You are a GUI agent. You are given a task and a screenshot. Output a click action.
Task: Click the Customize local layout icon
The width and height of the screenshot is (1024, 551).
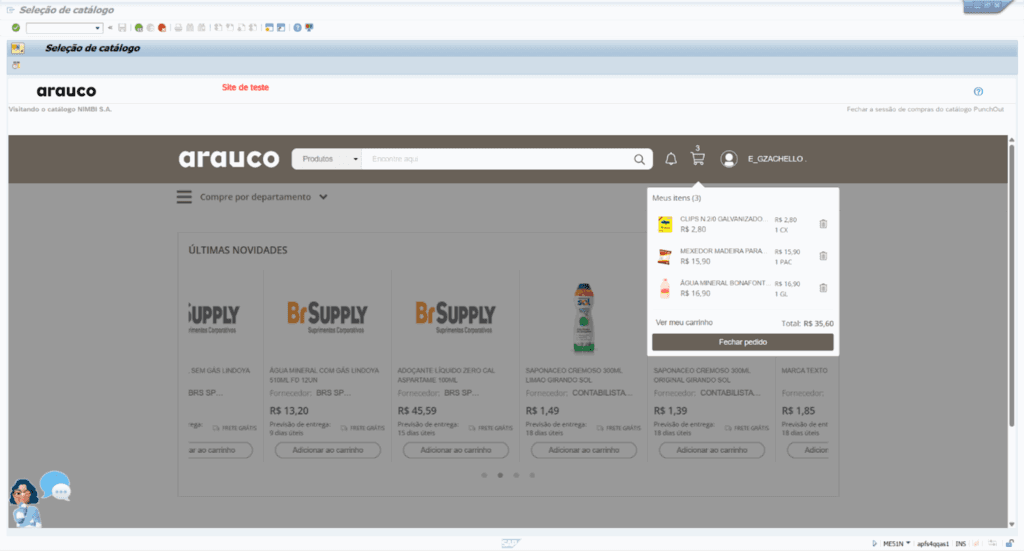pyautogui.click(x=310, y=27)
